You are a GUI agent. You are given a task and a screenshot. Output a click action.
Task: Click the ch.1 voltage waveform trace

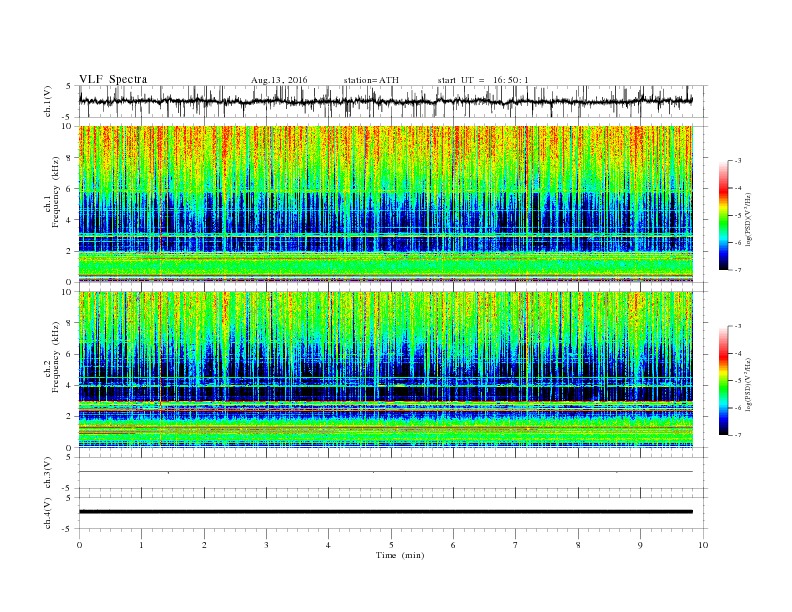coord(385,101)
